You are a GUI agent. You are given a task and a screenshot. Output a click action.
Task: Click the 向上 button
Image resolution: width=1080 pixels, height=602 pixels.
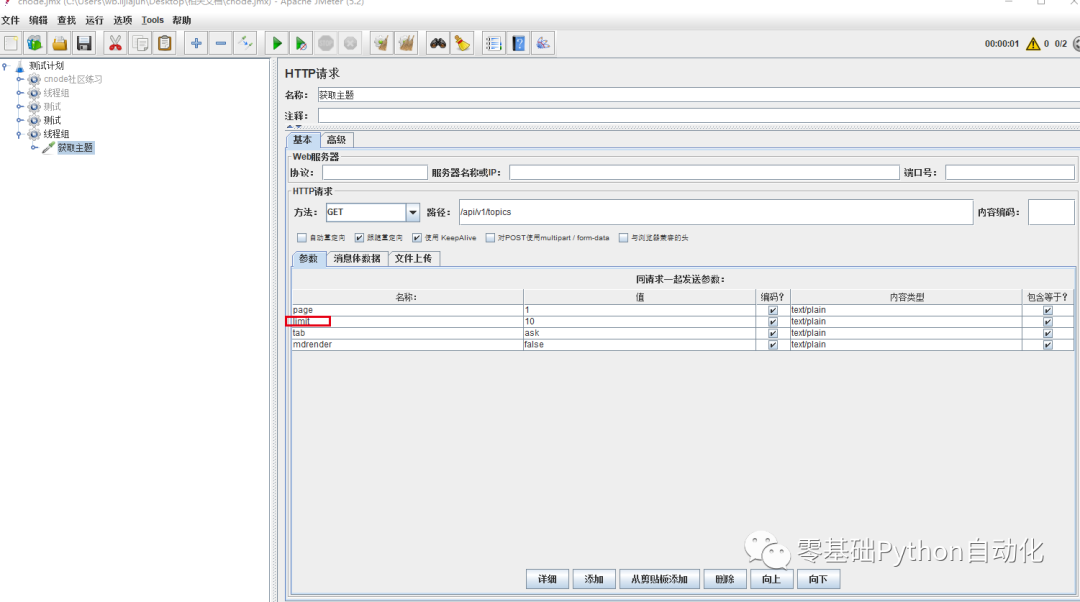coord(771,579)
